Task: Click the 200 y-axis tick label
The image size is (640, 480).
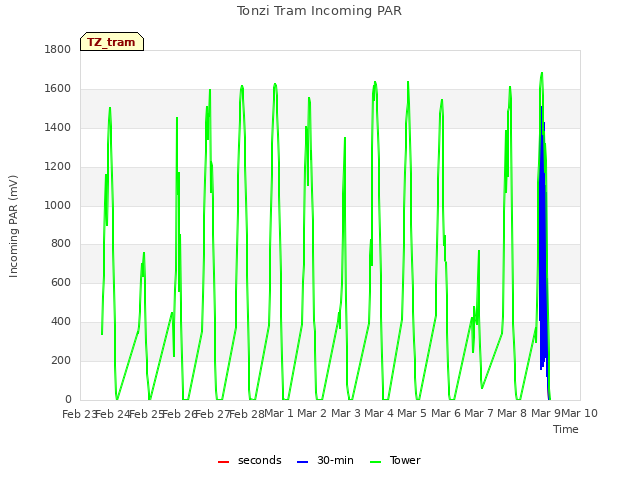Action: click(61, 360)
